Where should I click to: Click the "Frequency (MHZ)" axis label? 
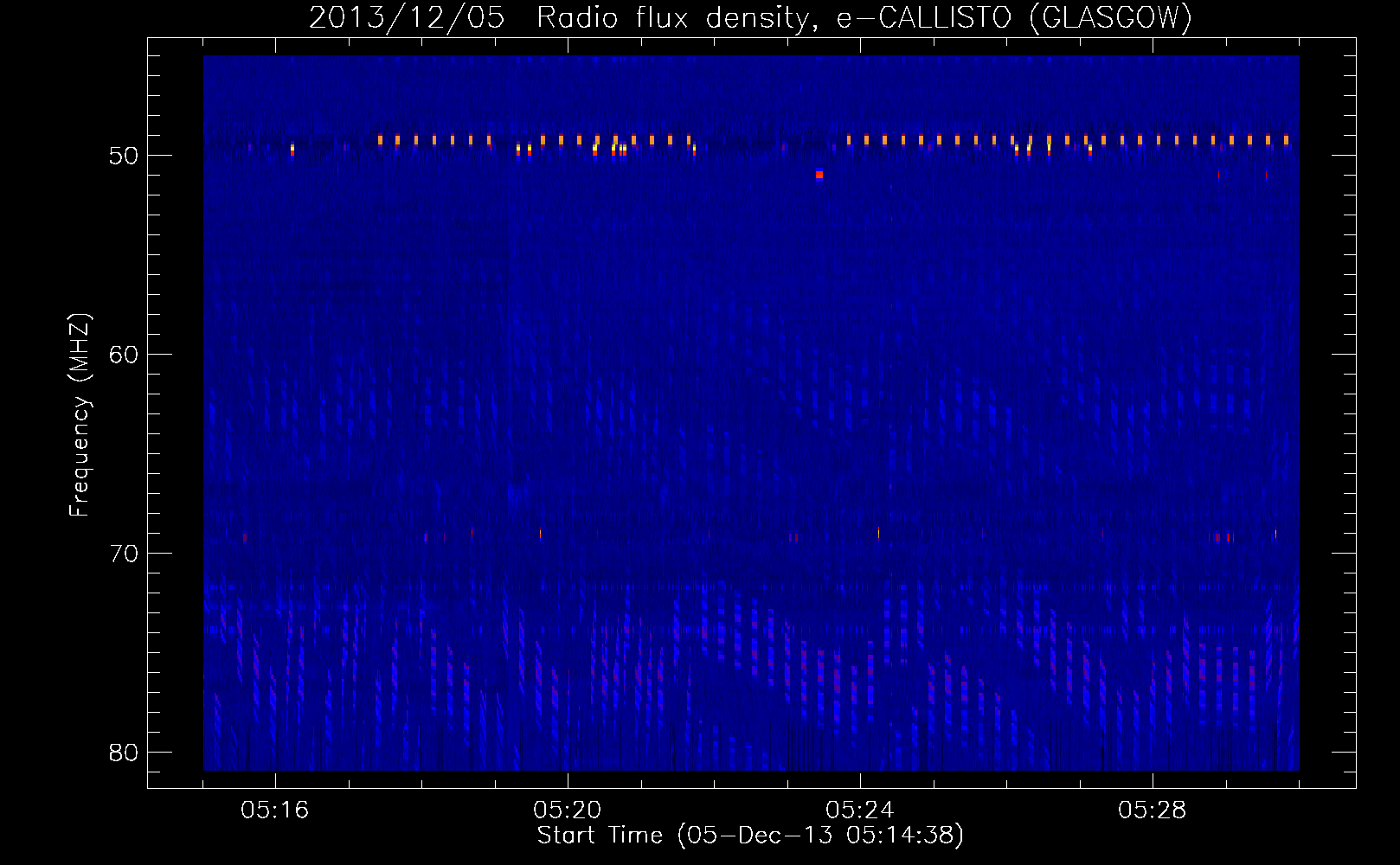tap(79, 415)
